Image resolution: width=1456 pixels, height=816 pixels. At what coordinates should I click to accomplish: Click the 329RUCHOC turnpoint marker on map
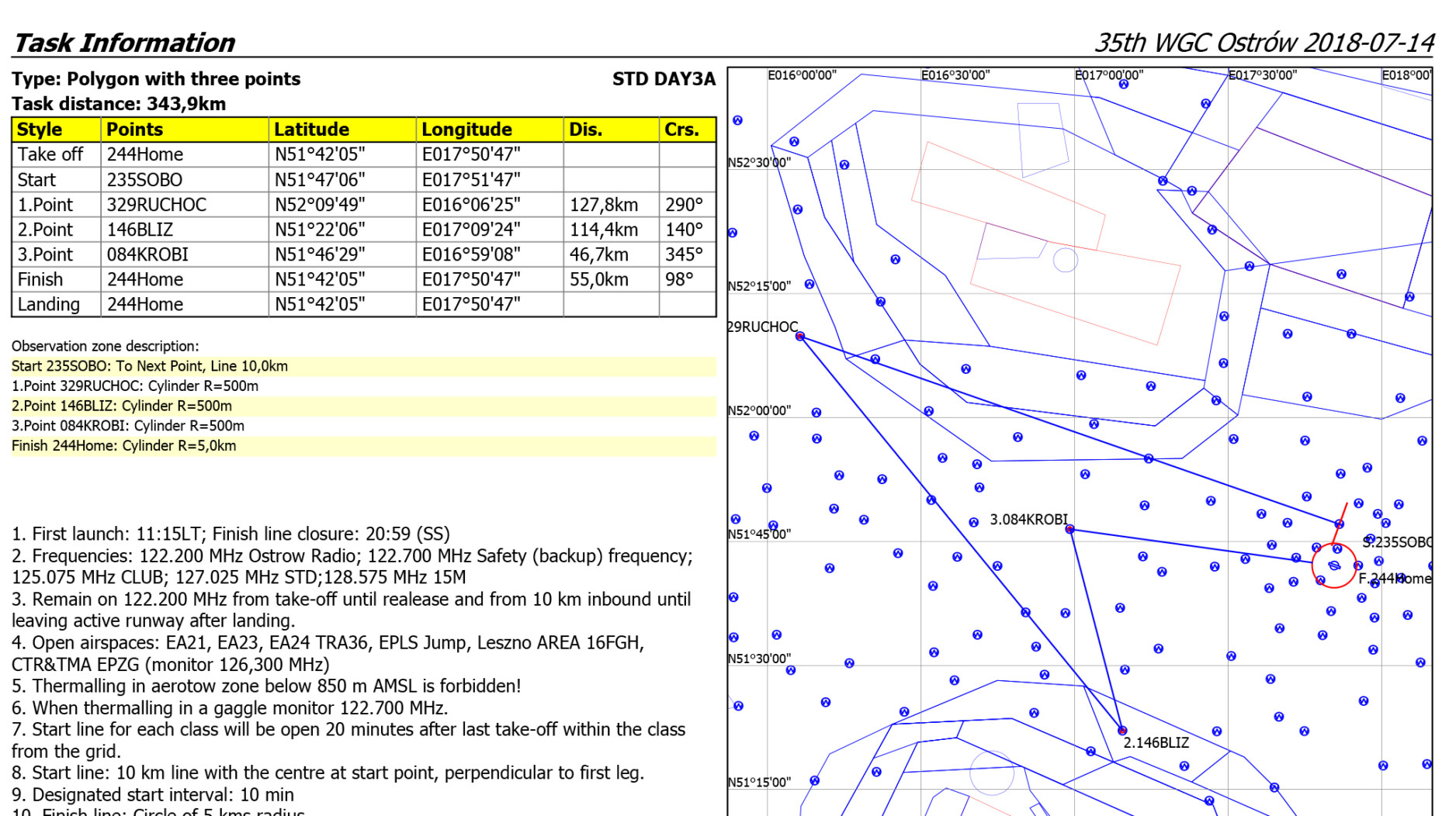799,336
